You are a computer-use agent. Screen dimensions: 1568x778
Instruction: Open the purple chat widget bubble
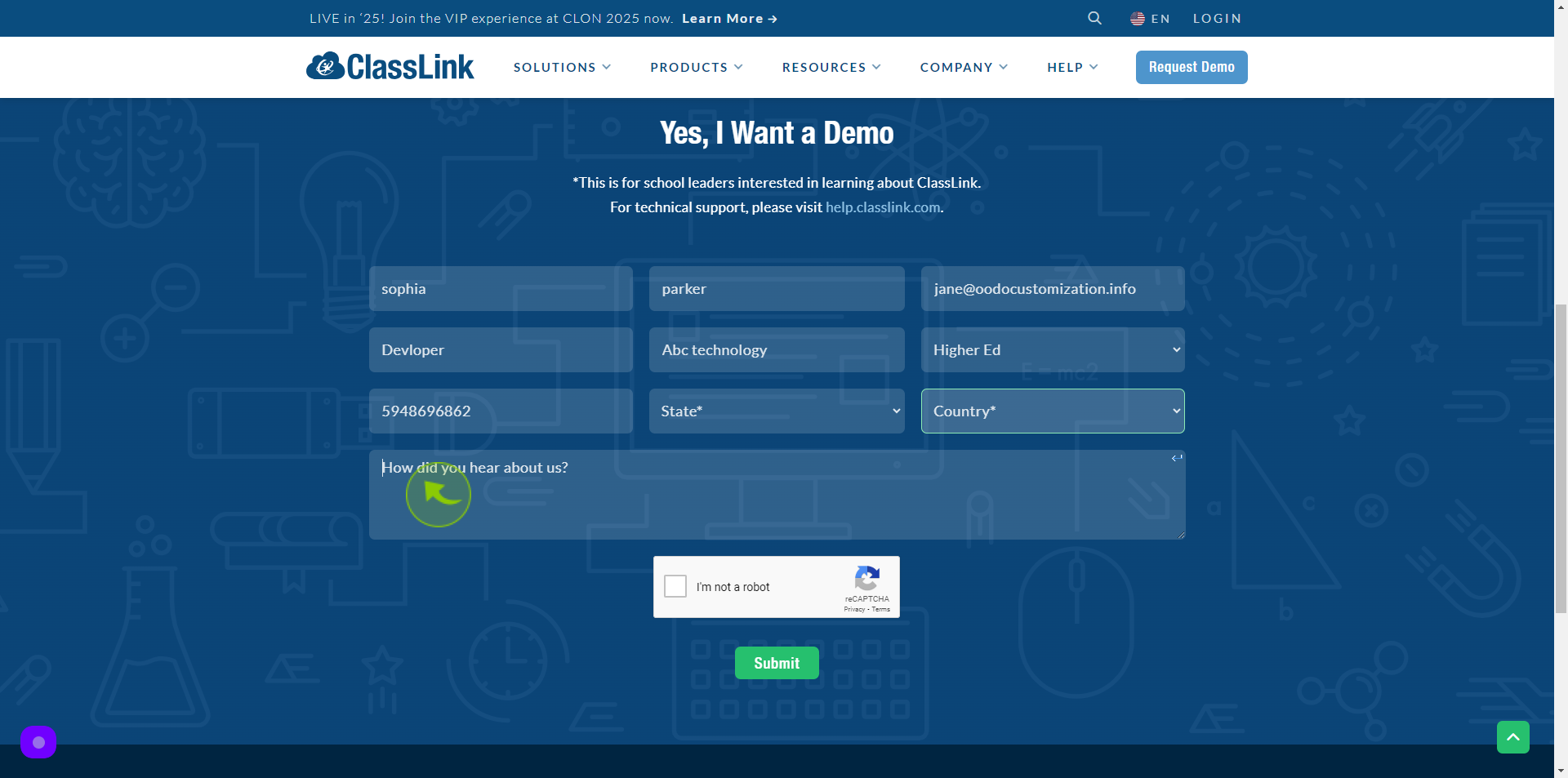(x=38, y=742)
